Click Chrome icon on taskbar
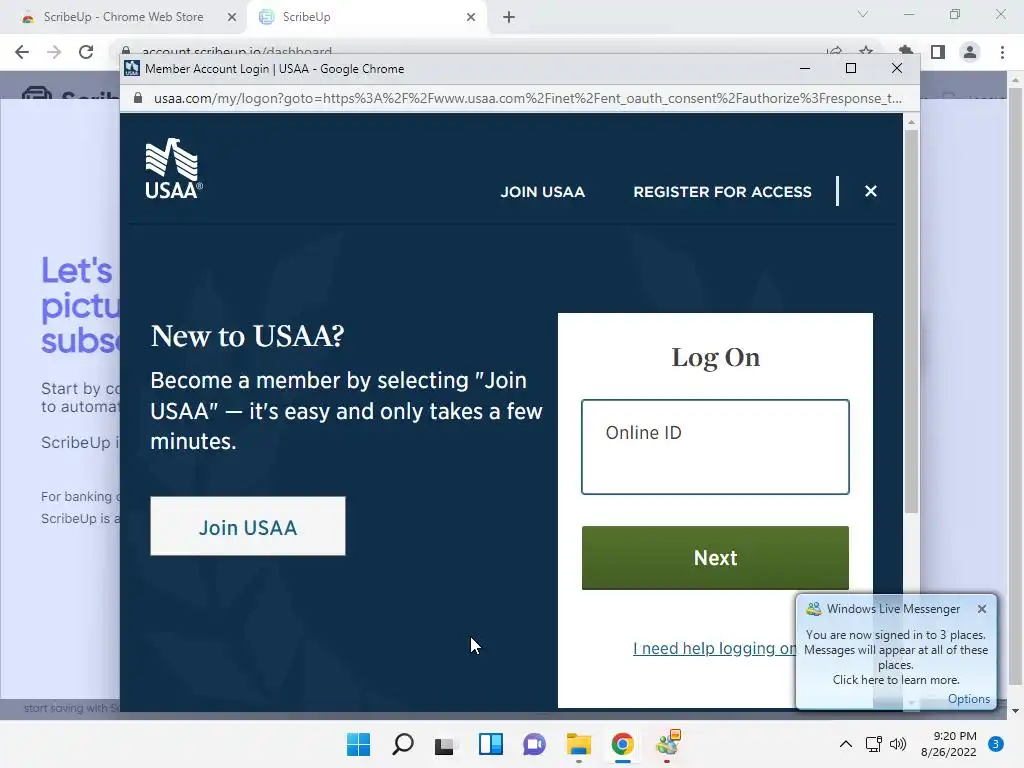This screenshot has height=768, width=1024. pyautogui.click(x=622, y=744)
